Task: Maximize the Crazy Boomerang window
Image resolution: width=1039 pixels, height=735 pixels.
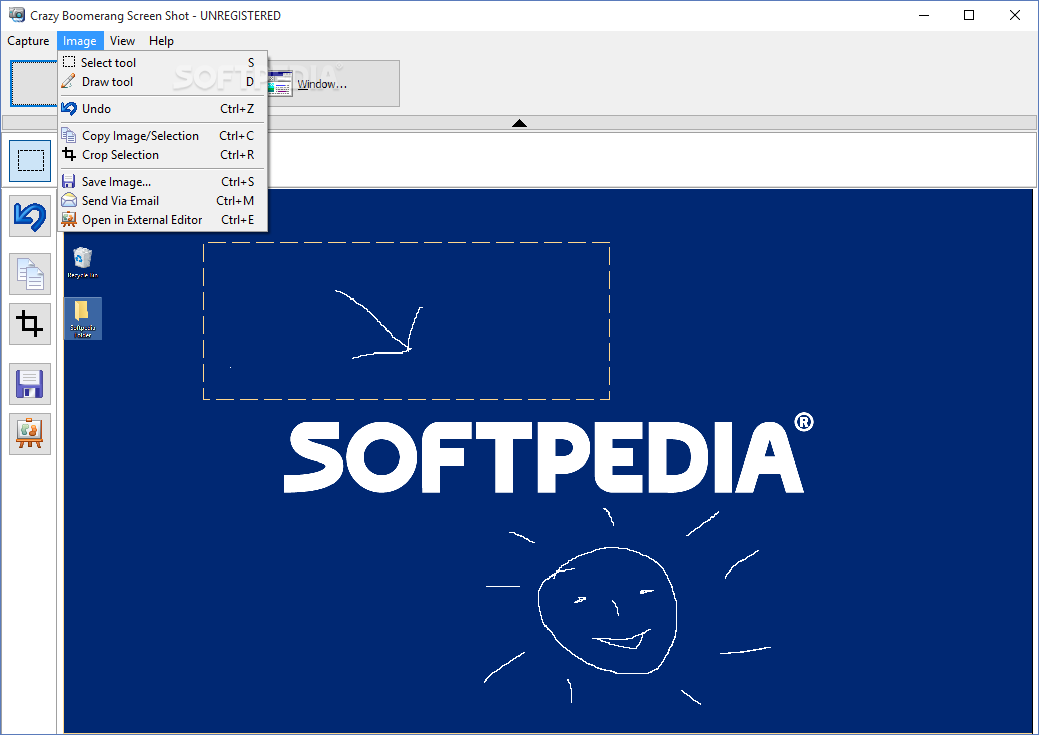Action: coord(969,15)
